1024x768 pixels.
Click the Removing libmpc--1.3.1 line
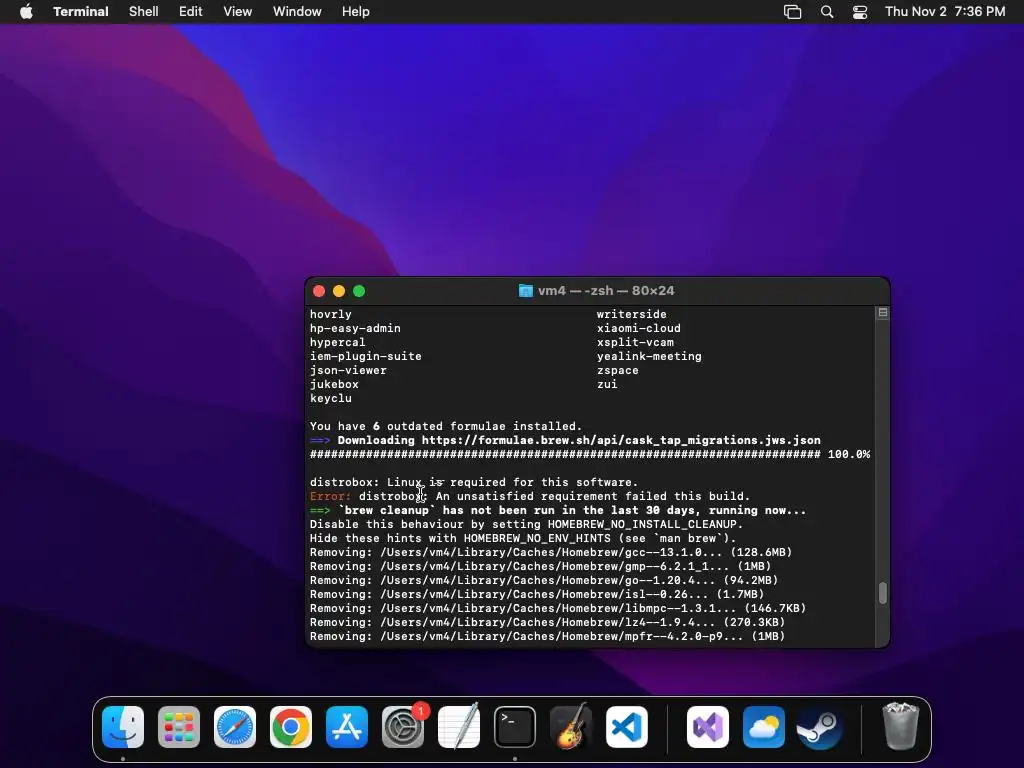click(x=558, y=609)
